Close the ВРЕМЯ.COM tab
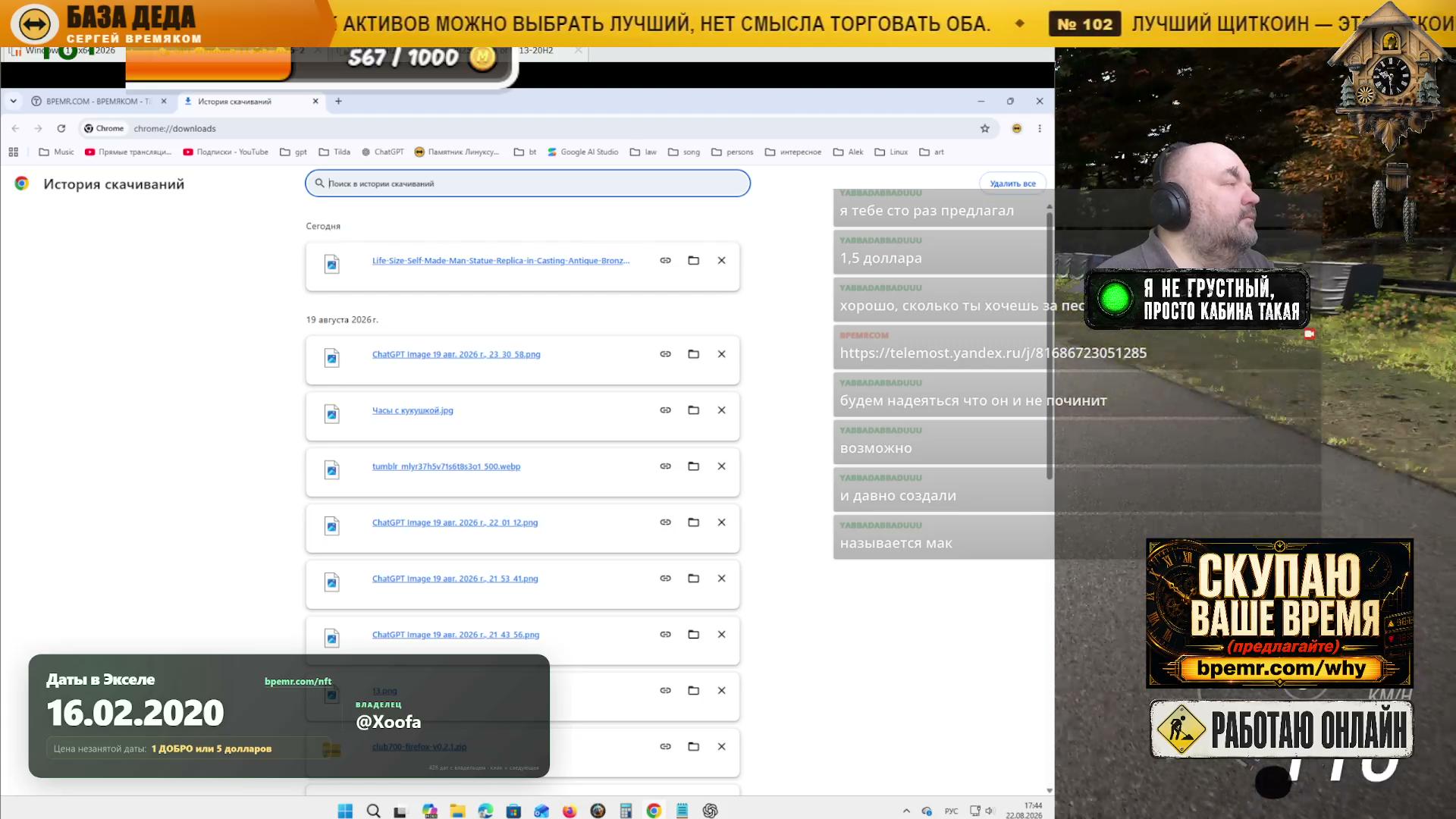1456x819 pixels. tap(164, 101)
